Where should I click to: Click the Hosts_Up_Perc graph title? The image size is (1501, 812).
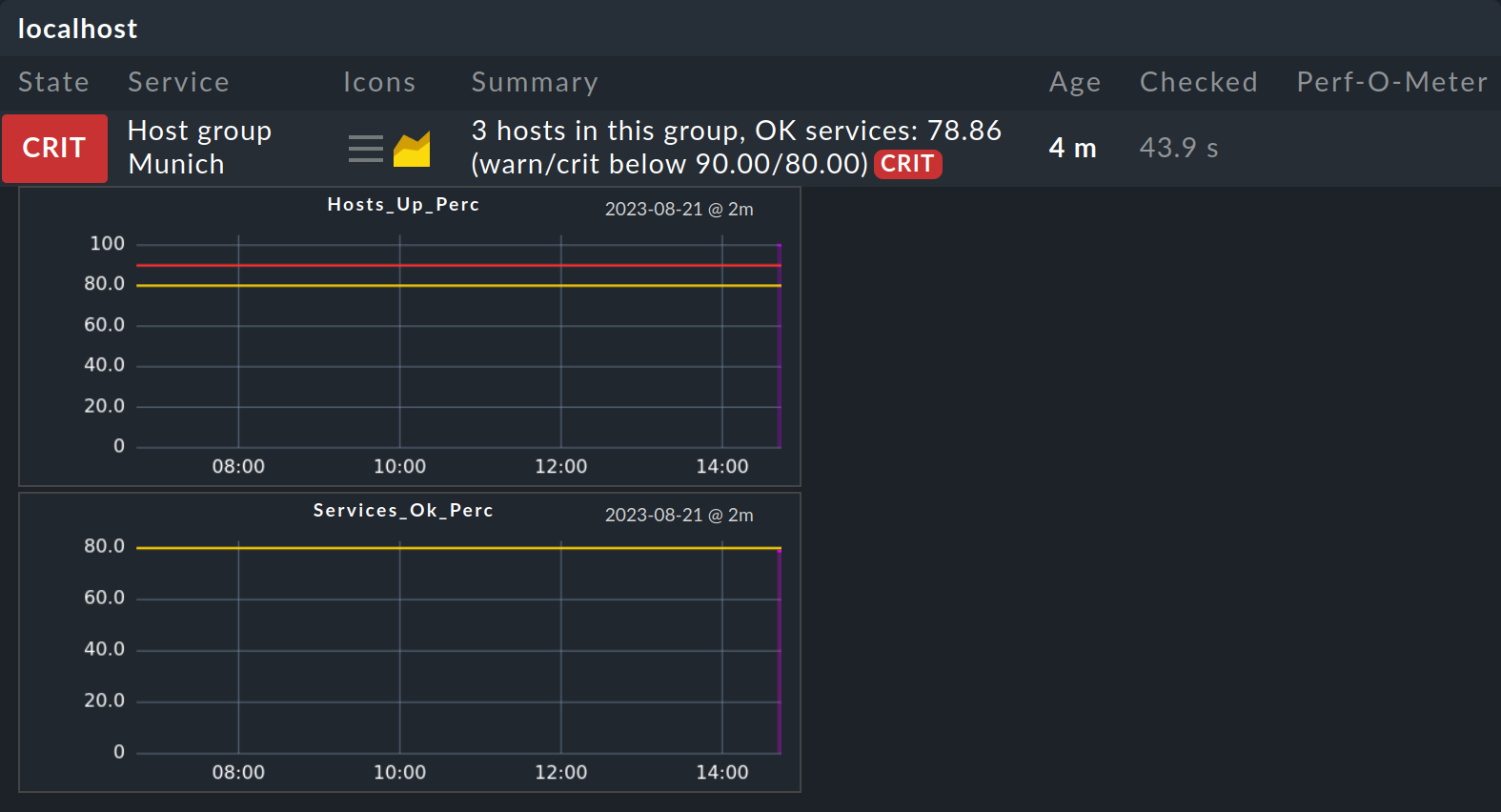403,205
